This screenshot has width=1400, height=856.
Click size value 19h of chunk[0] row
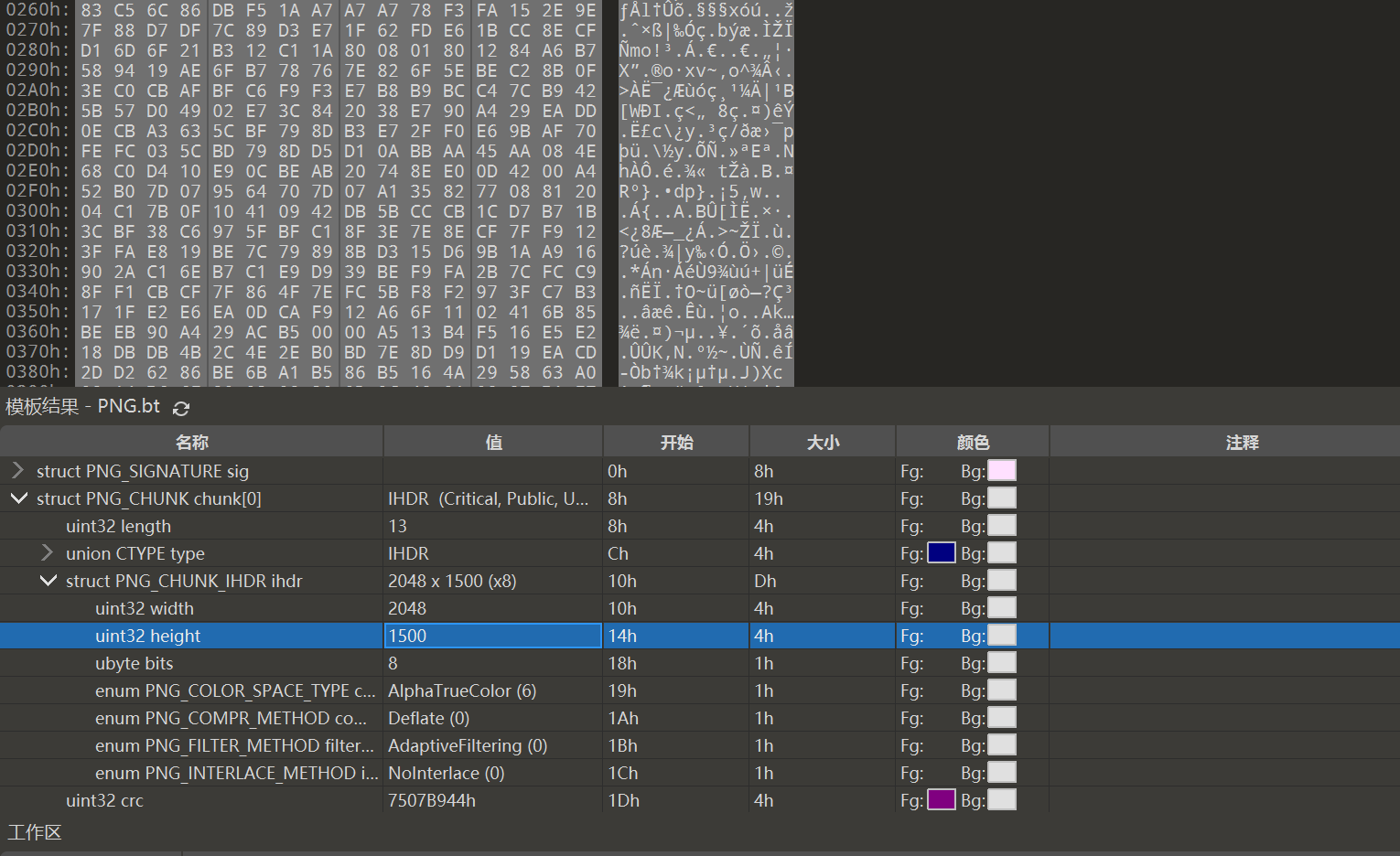click(769, 498)
